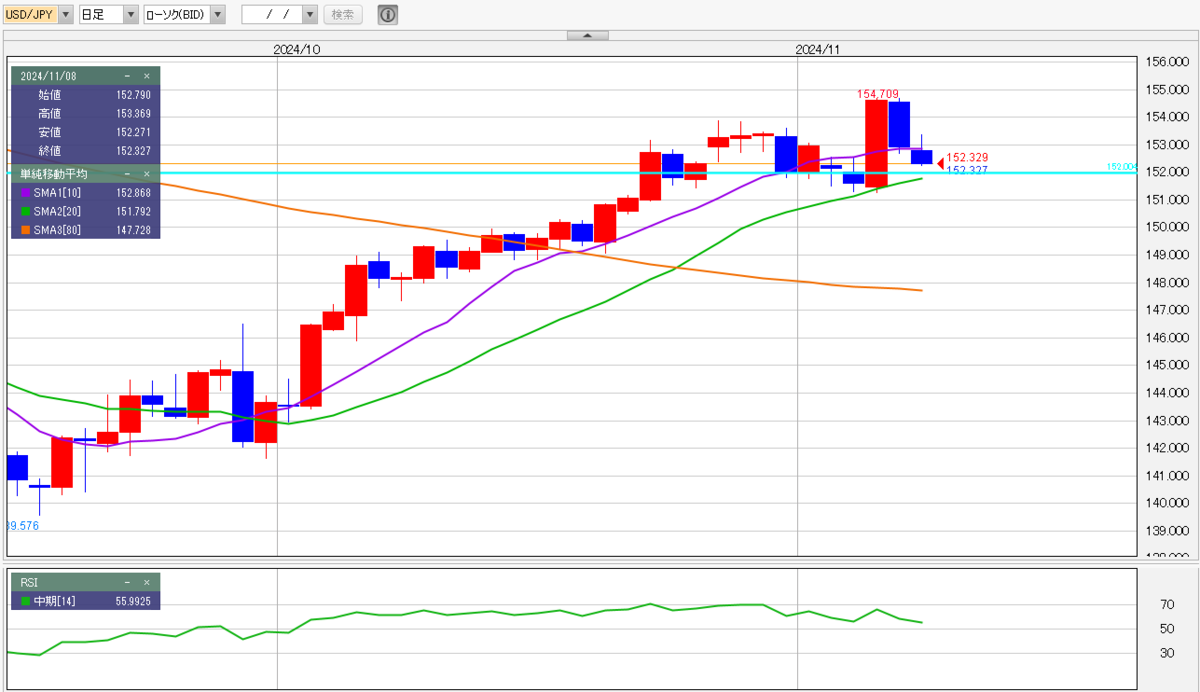This screenshot has width=1200, height=692.
Task: Click the 148.000 price axis label
Action: click(x=1166, y=283)
